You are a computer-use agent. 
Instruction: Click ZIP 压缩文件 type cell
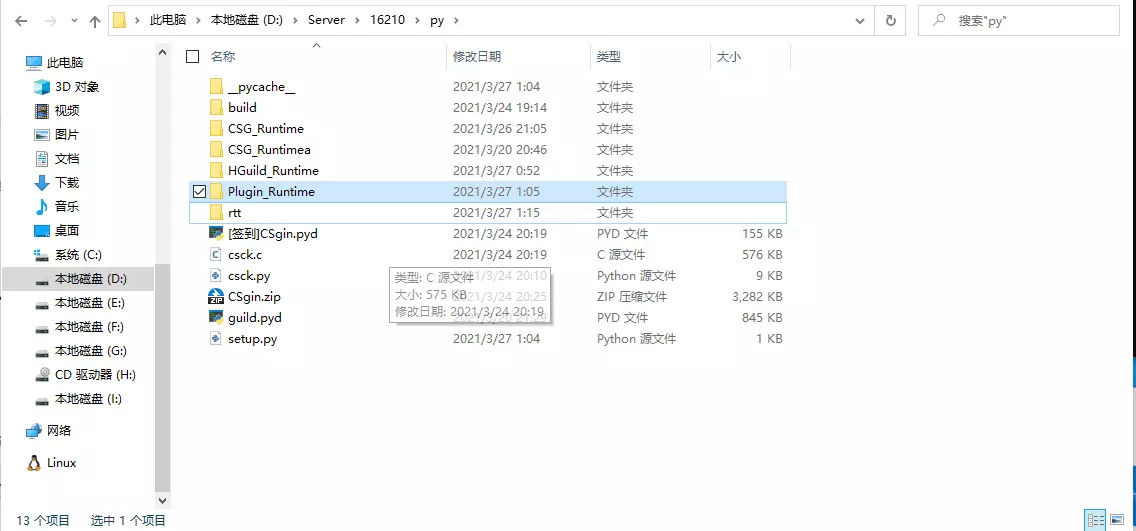pos(632,297)
